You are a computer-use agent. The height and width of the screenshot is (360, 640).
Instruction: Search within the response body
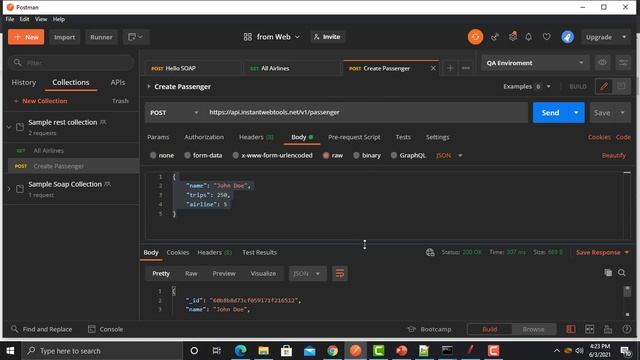pos(622,273)
